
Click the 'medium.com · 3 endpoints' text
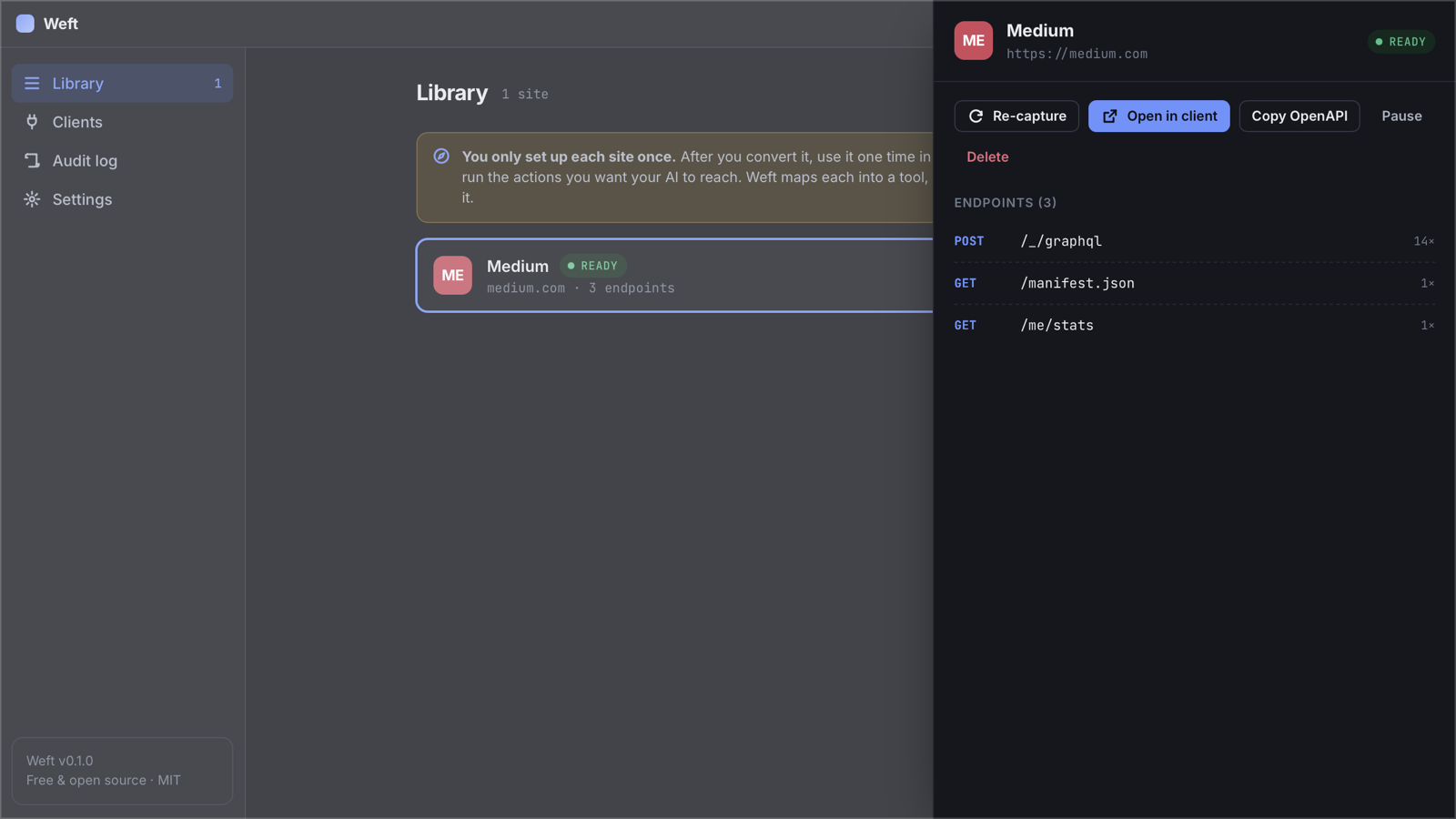[581, 288]
